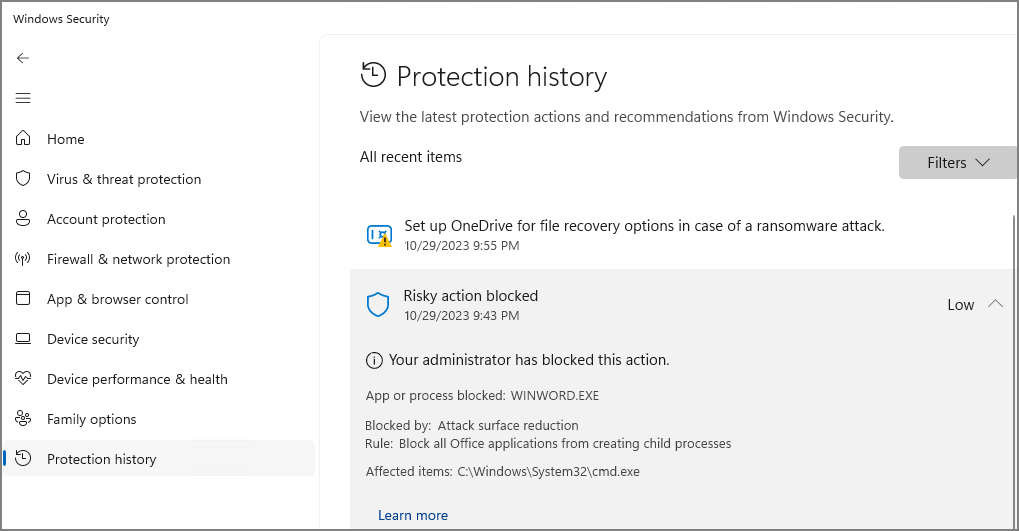Open the Filters dropdown
1019x531 pixels.
pos(957,163)
